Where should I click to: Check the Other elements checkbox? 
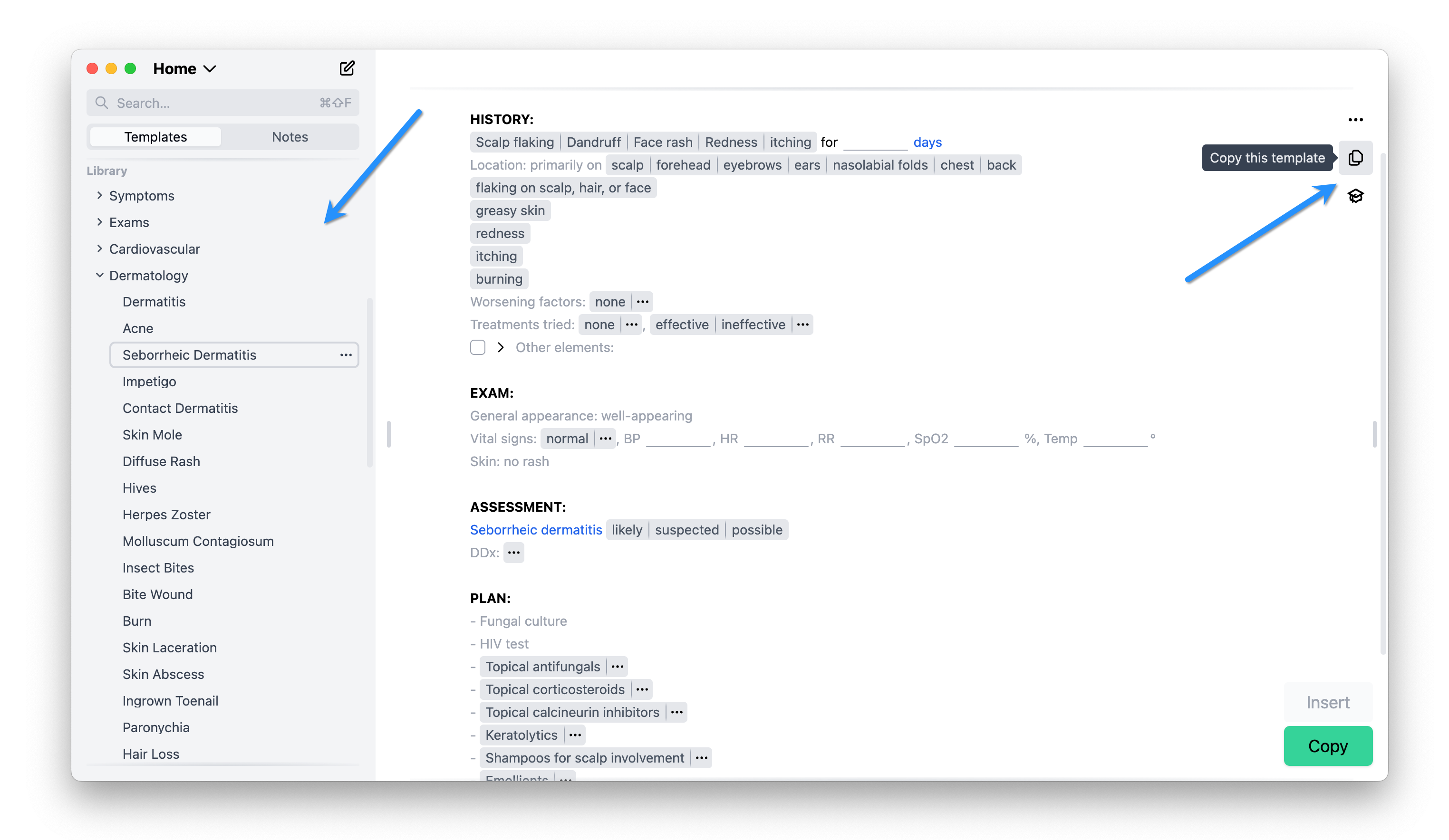coord(477,348)
